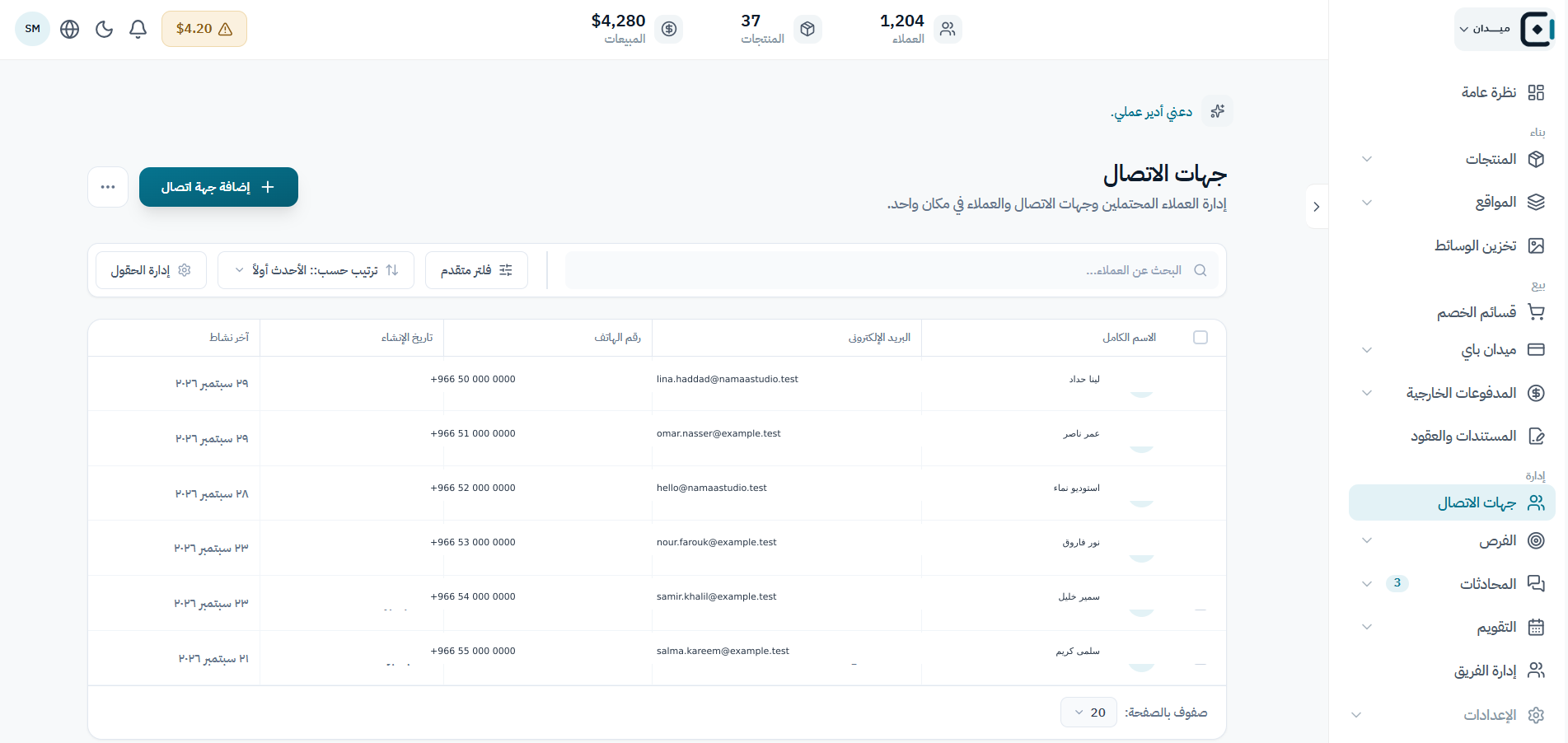Open the workspace switcher ميدان dropdown
This screenshot has width=1568, height=743.
[x=1504, y=29]
